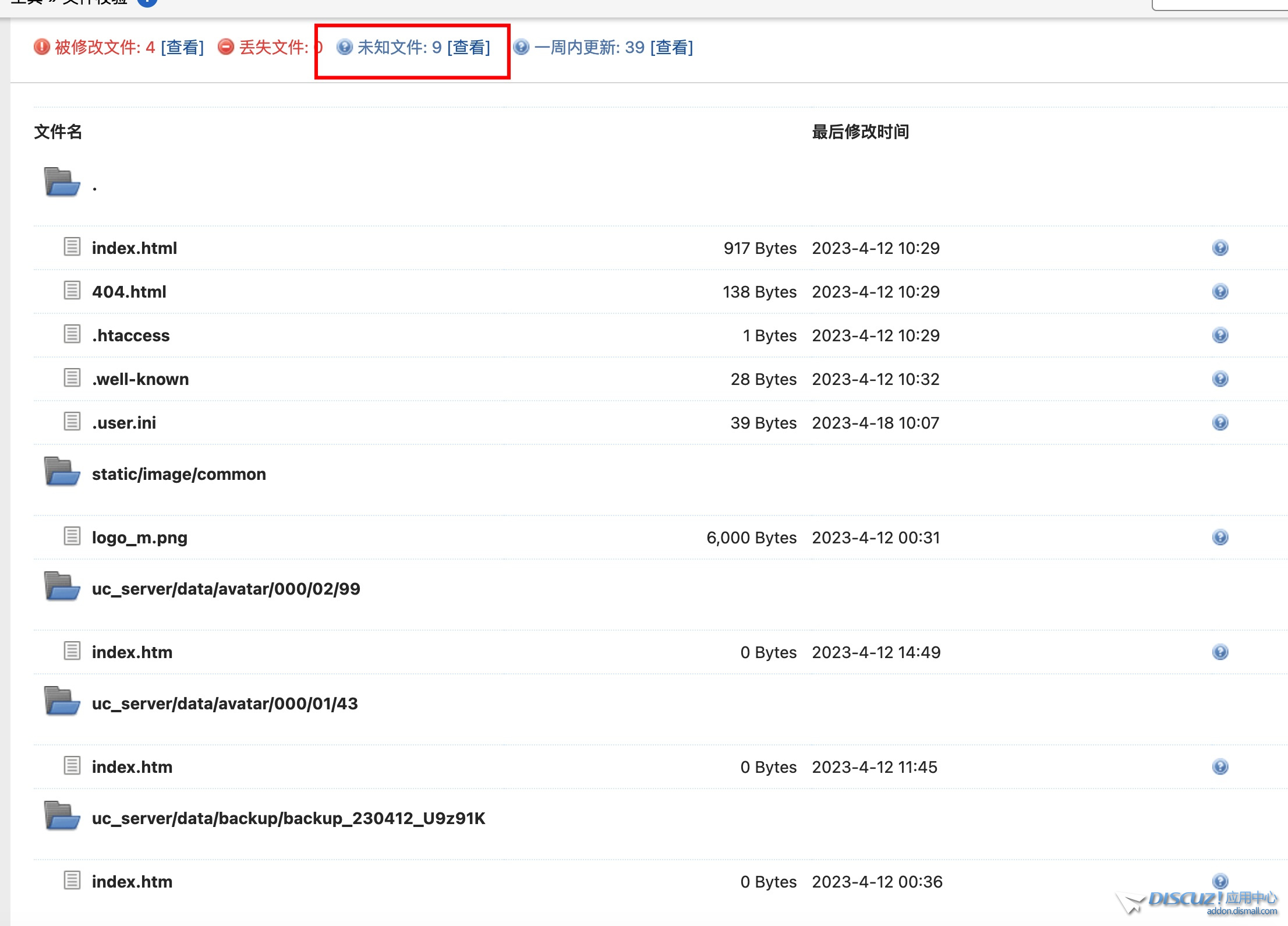Open 一周内更新 39 查看 link
The image size is (1288, 926).
[x=671, y=47]
